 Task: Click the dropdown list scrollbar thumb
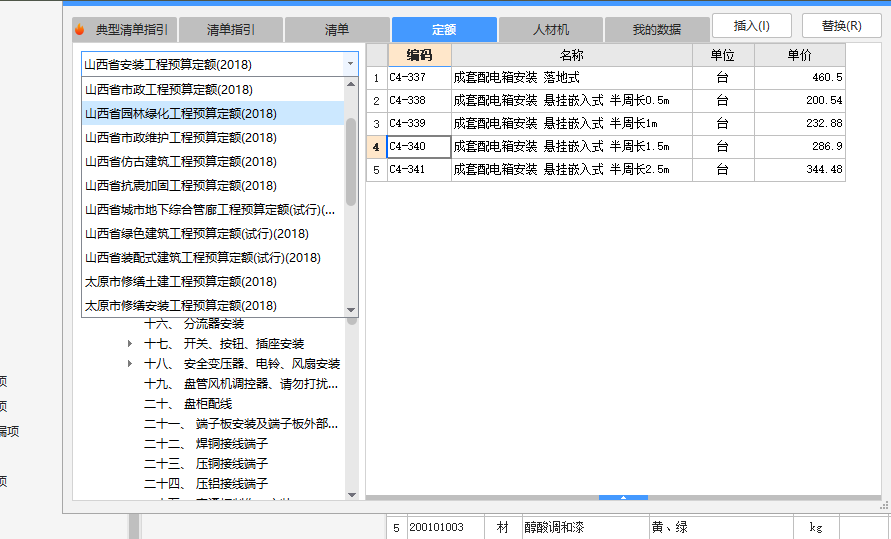[351, 162]
